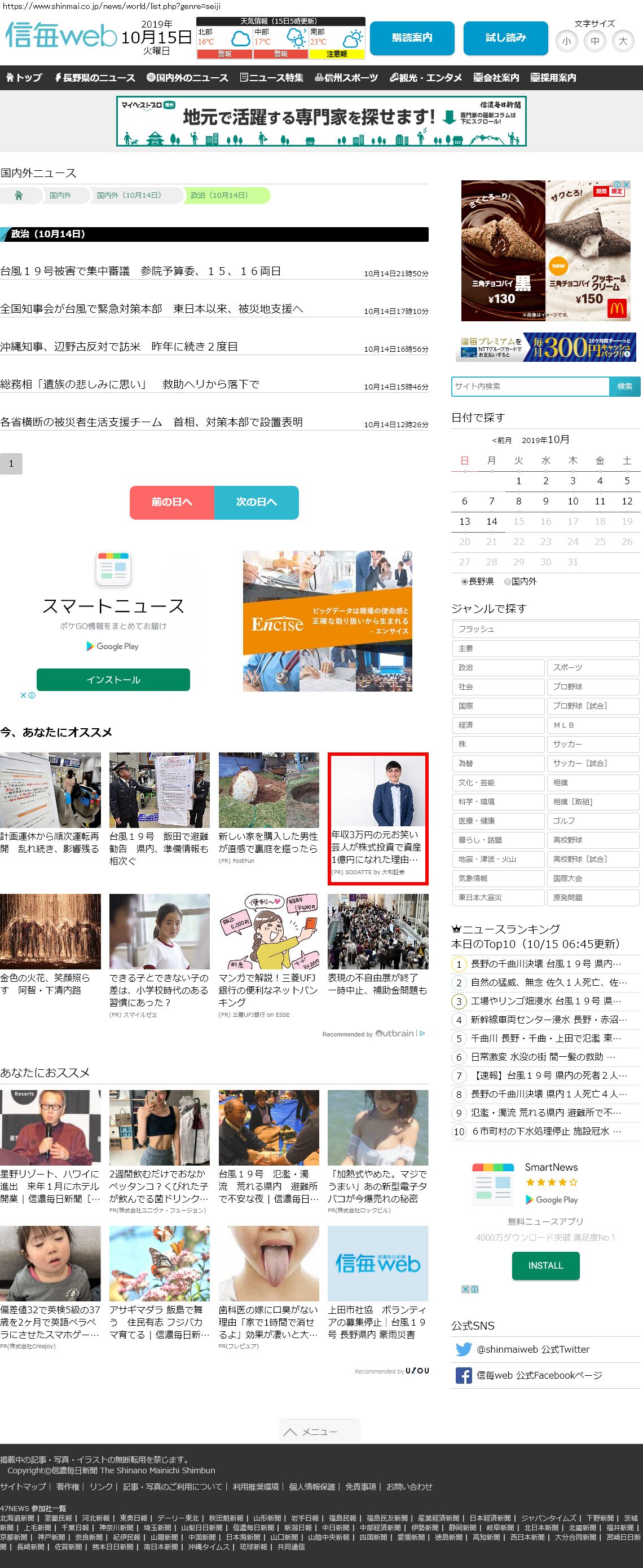Click the 前の日へ button
The image size is (643, 1568).
pyautogui.click(x=171, y=502)
